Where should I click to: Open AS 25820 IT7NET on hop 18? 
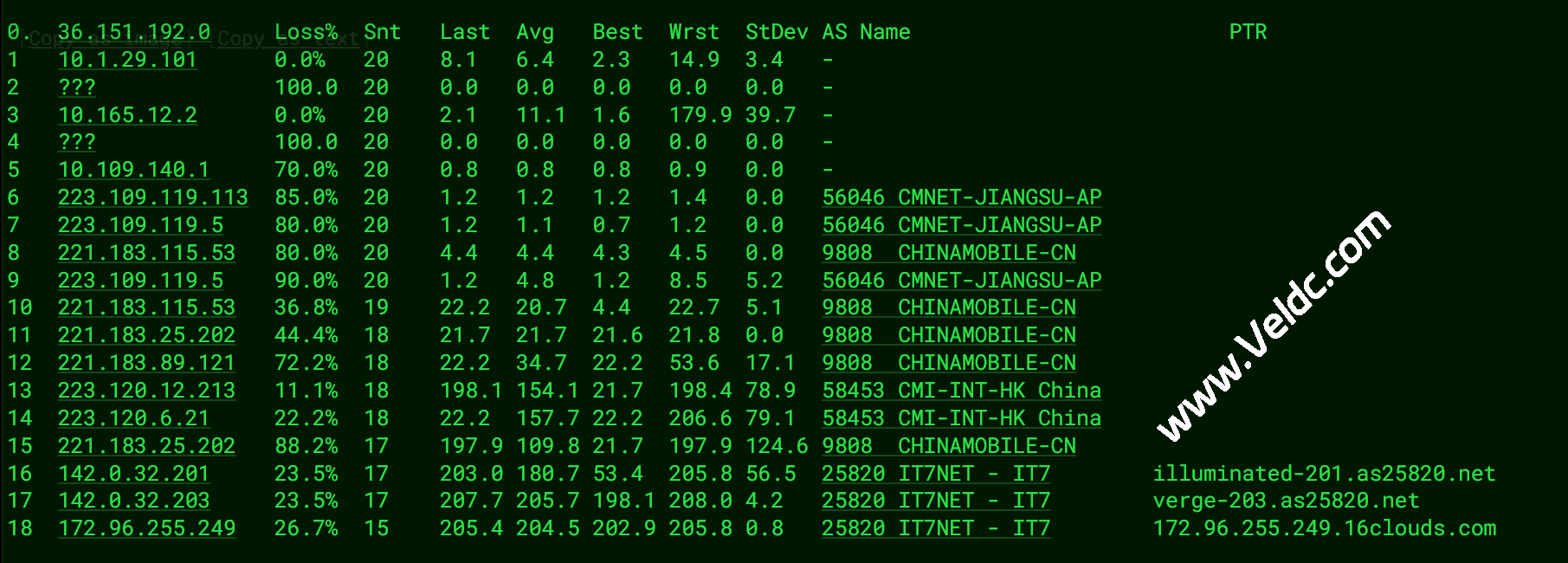[x=935, y=528]
